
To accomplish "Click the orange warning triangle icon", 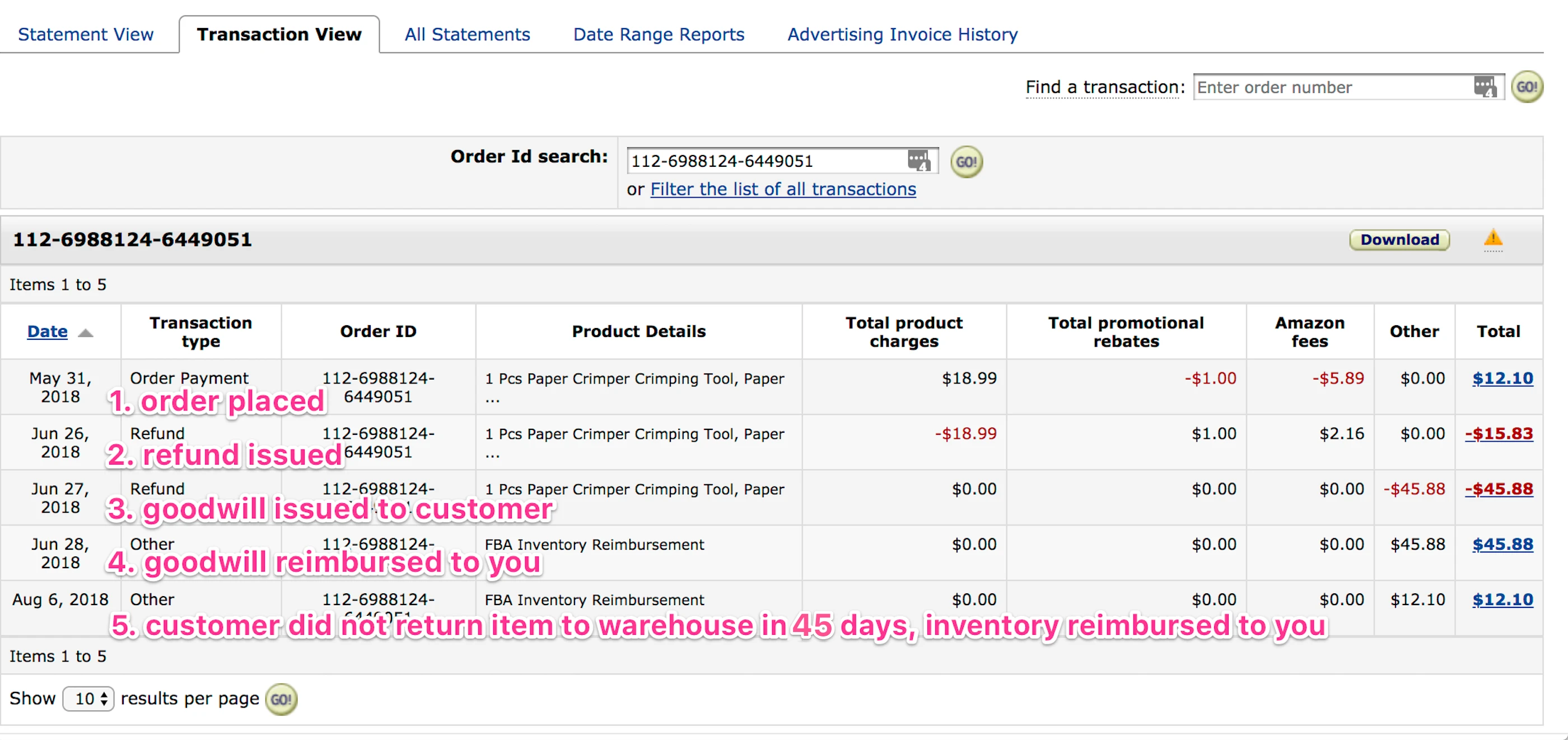I will pos(1492,238).
